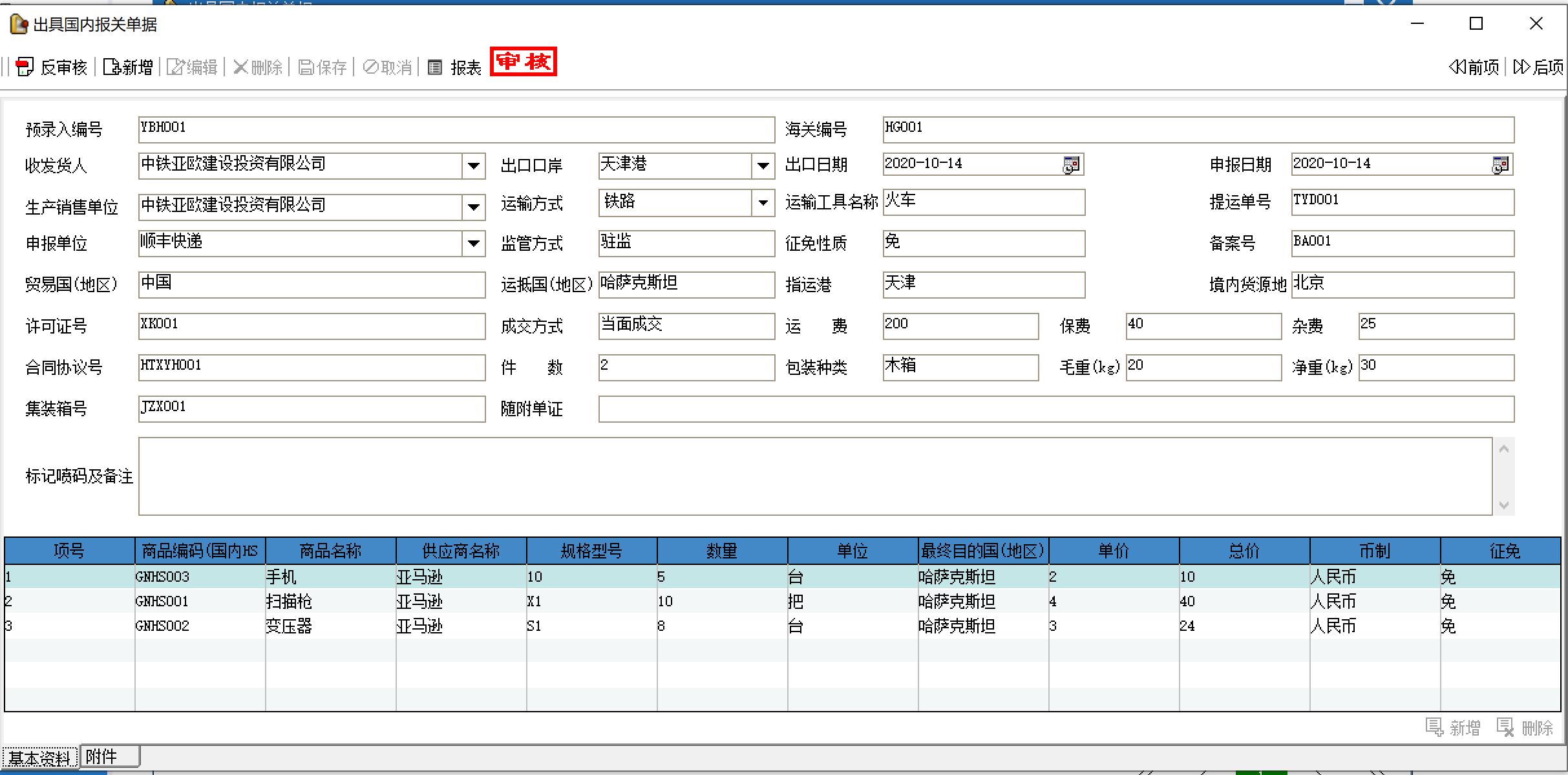Select the 扫描枪 row in the table
This screenshot has height=775, width=1568.
289,601
